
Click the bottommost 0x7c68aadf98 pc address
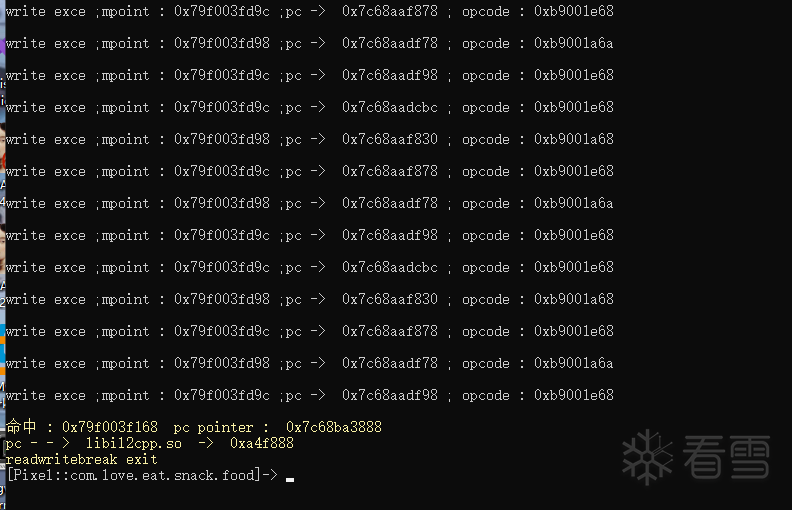390,395
